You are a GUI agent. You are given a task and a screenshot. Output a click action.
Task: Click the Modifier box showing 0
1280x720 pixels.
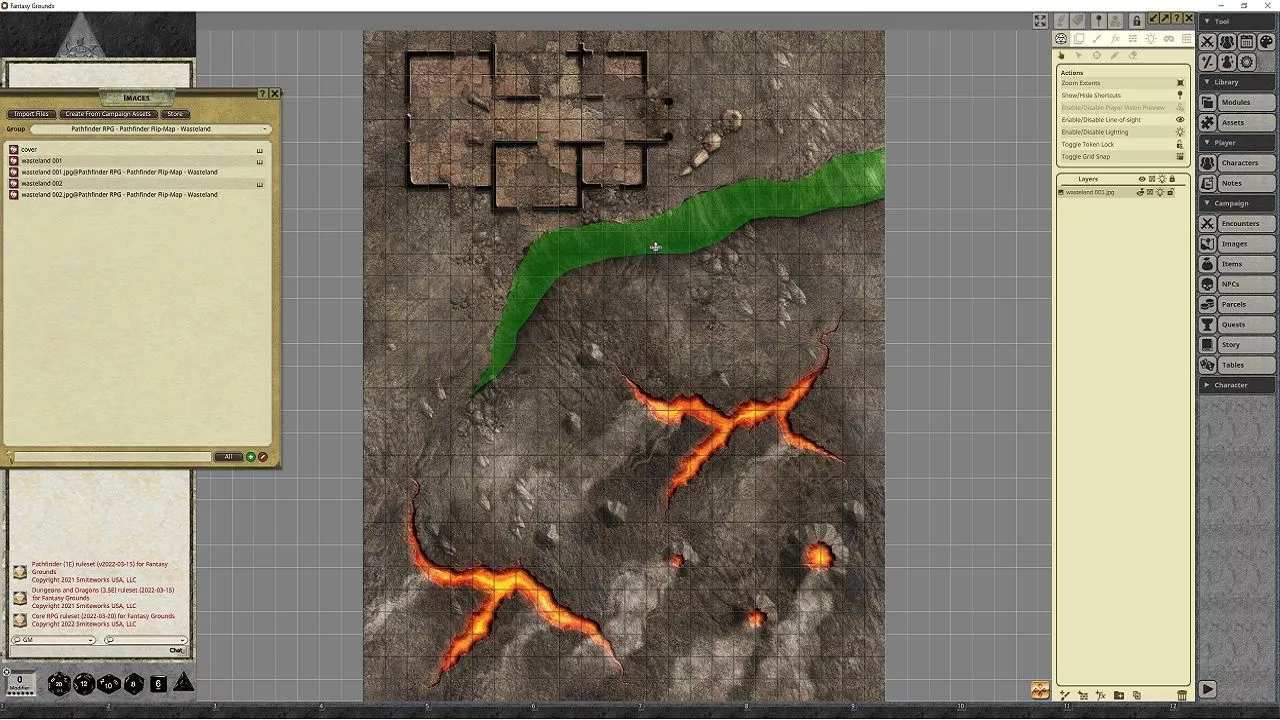20,683
